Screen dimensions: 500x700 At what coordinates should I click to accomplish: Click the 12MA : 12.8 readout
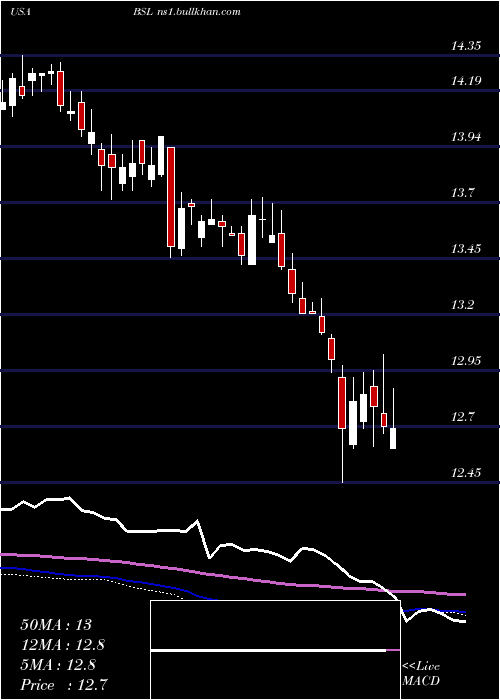point(64,645)
